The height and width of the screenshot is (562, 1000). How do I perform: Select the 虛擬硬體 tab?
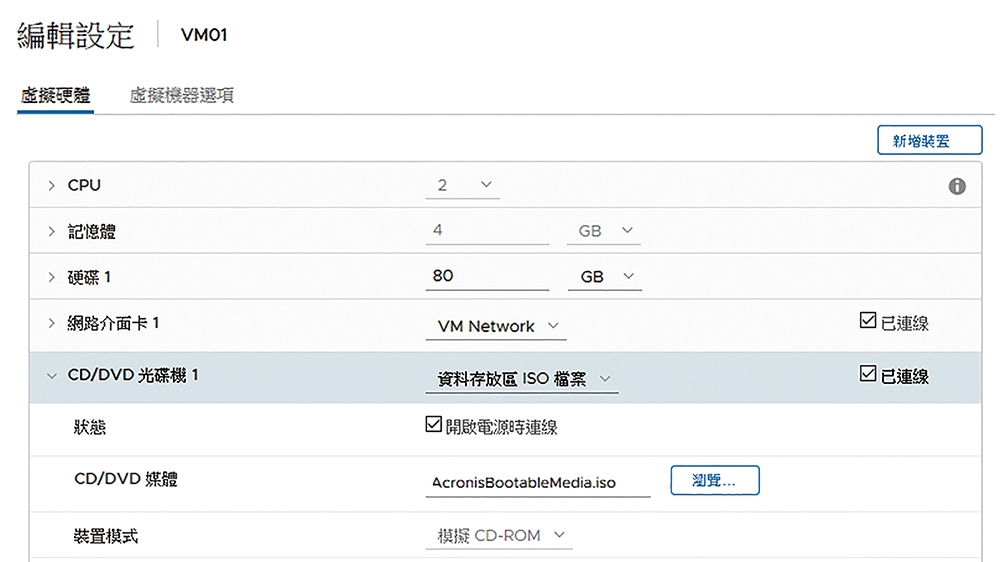pyautogui.click(x=55, y=96)
